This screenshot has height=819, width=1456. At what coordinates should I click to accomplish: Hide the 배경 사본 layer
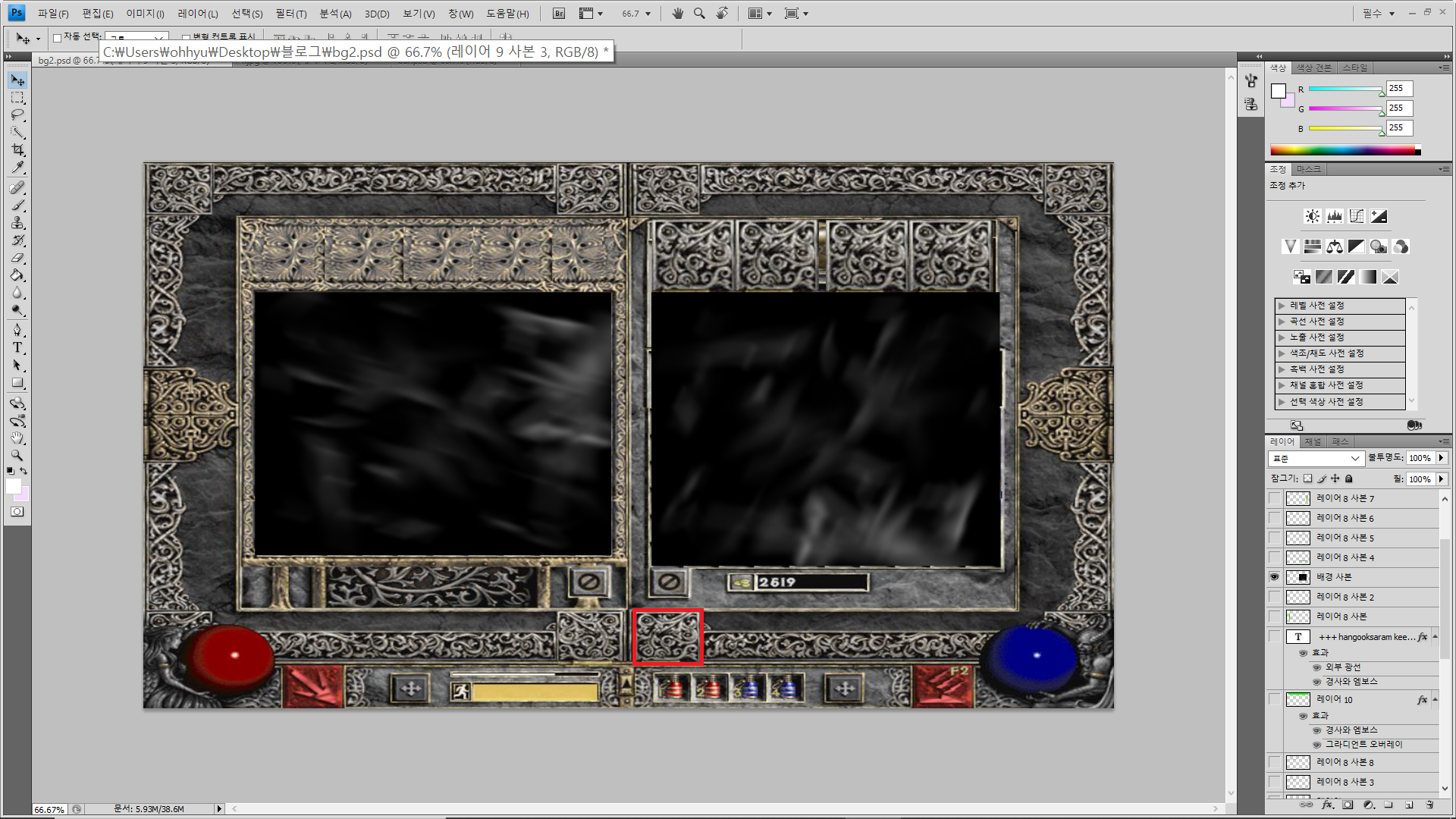pos(1274,577)
